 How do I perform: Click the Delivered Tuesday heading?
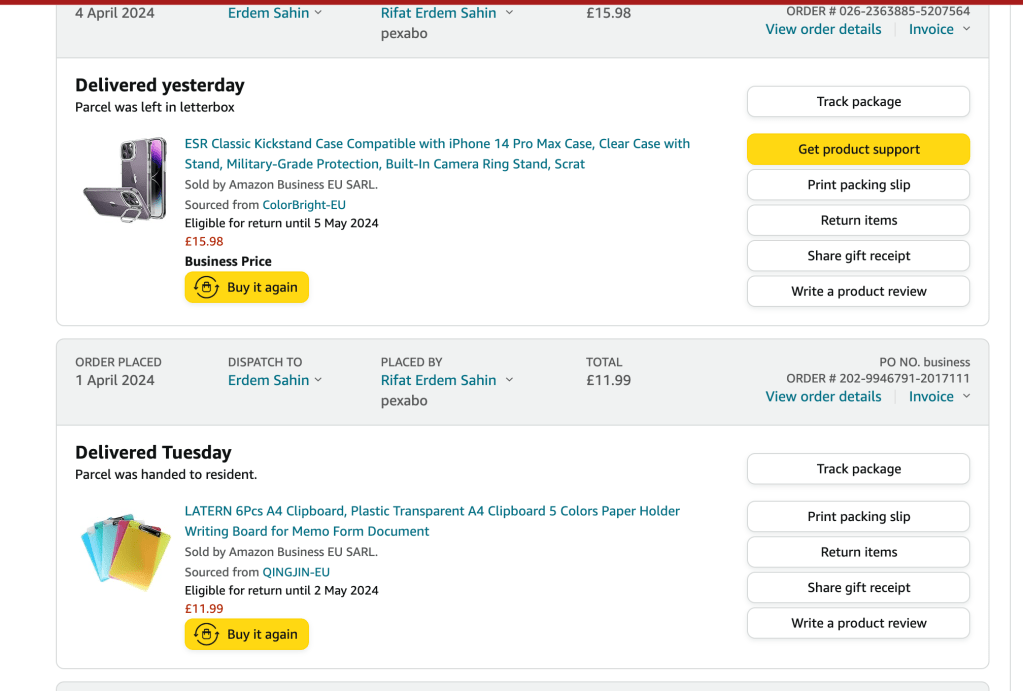point(153,453)
